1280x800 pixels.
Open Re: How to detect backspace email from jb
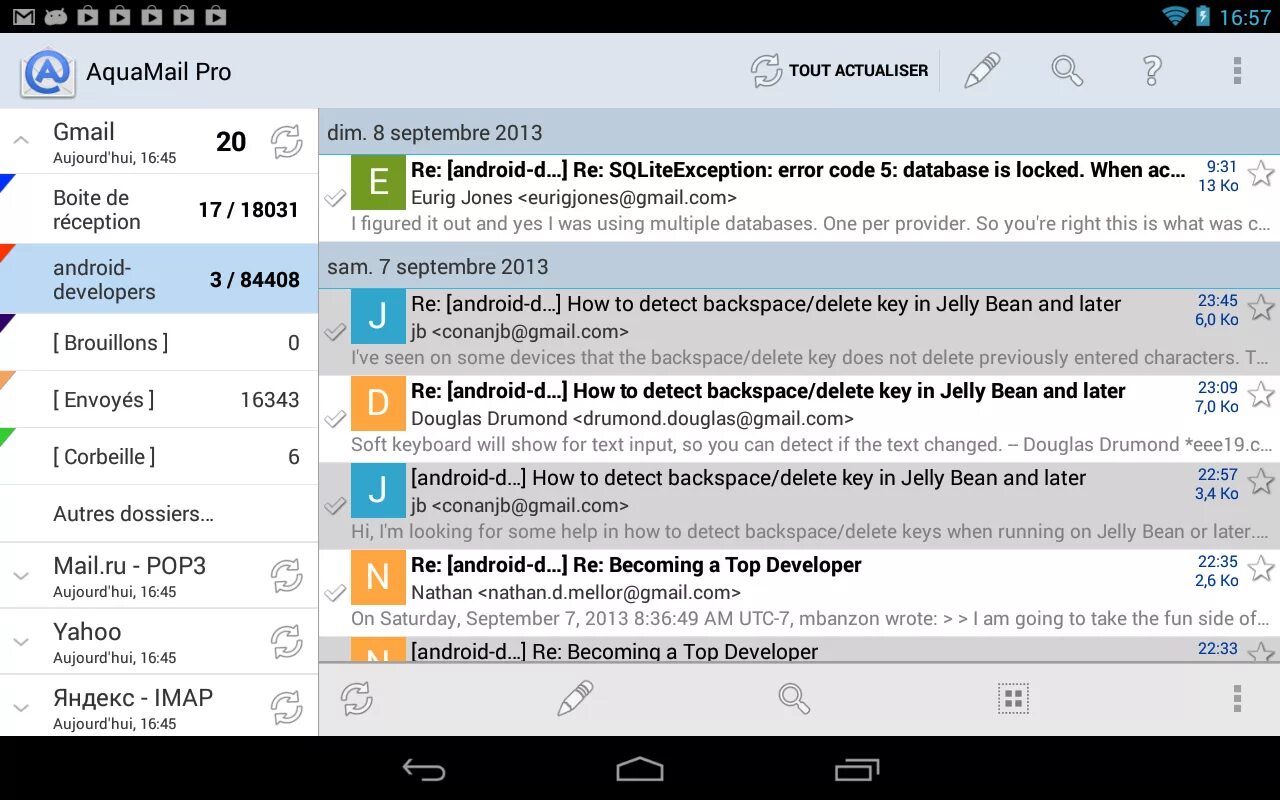tap(799, 332)
